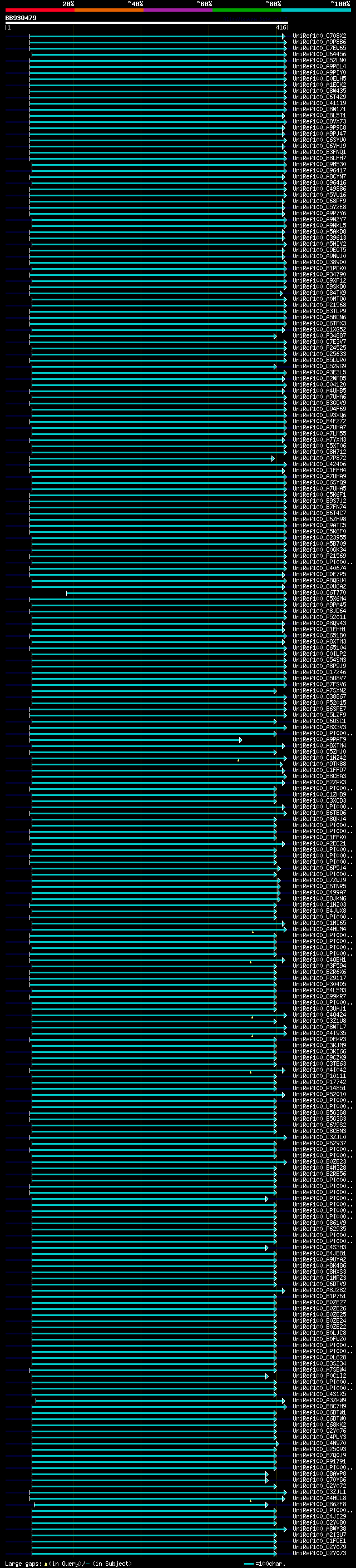The height and width of the screenshot is (1568, 356).
Task: Select hit label UniRef100_P62937
Action: (x=319, y=1143)
